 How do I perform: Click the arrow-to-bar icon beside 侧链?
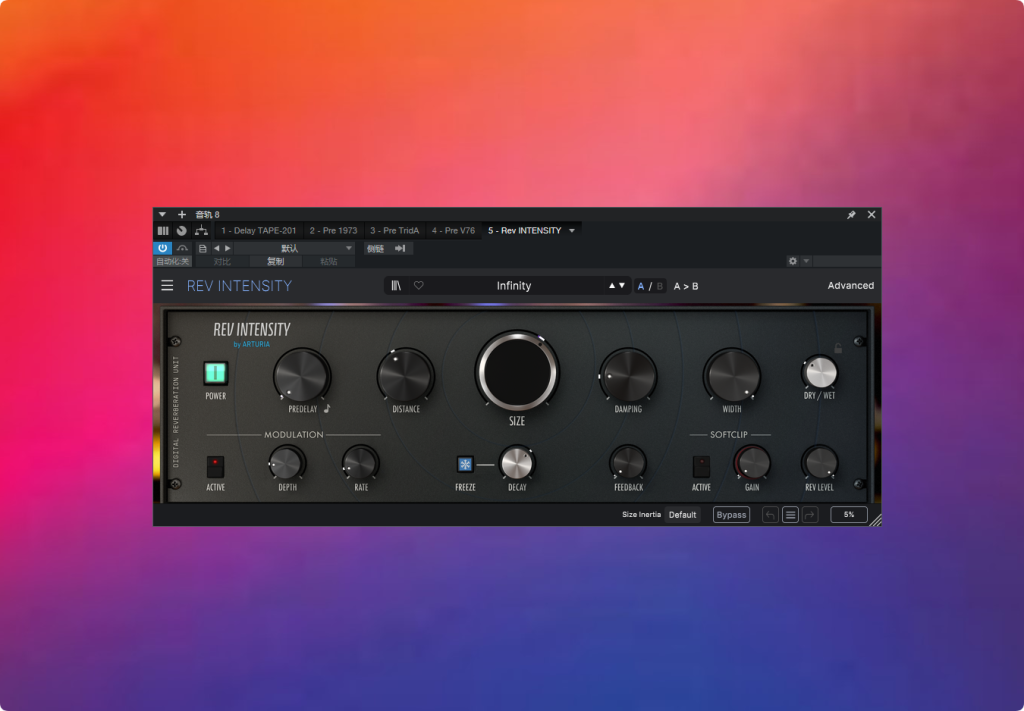pyautogui.click(x=400, y=248)
